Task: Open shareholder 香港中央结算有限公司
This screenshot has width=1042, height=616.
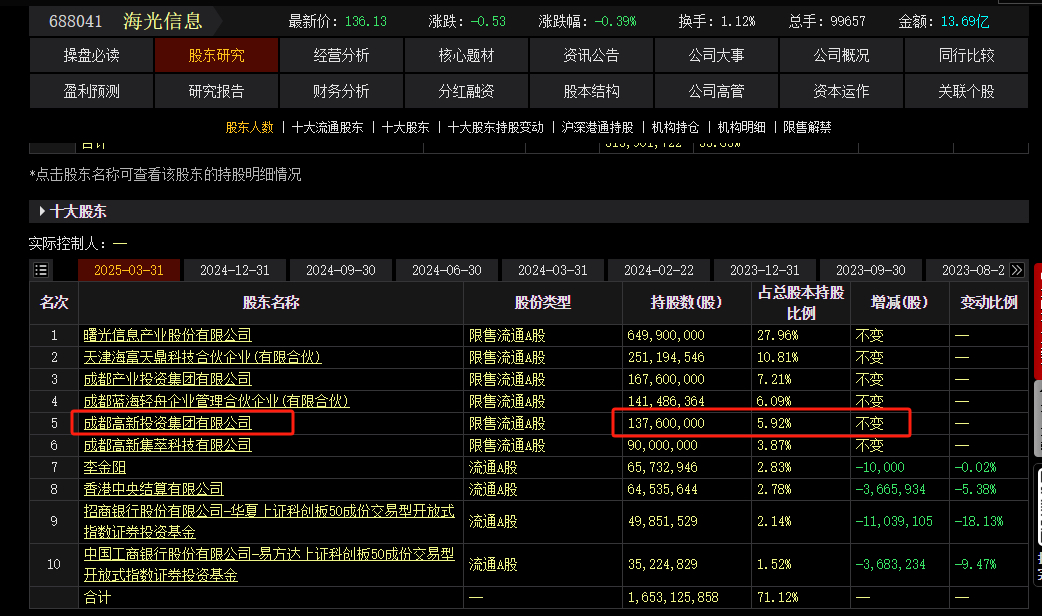Action: 154,489
